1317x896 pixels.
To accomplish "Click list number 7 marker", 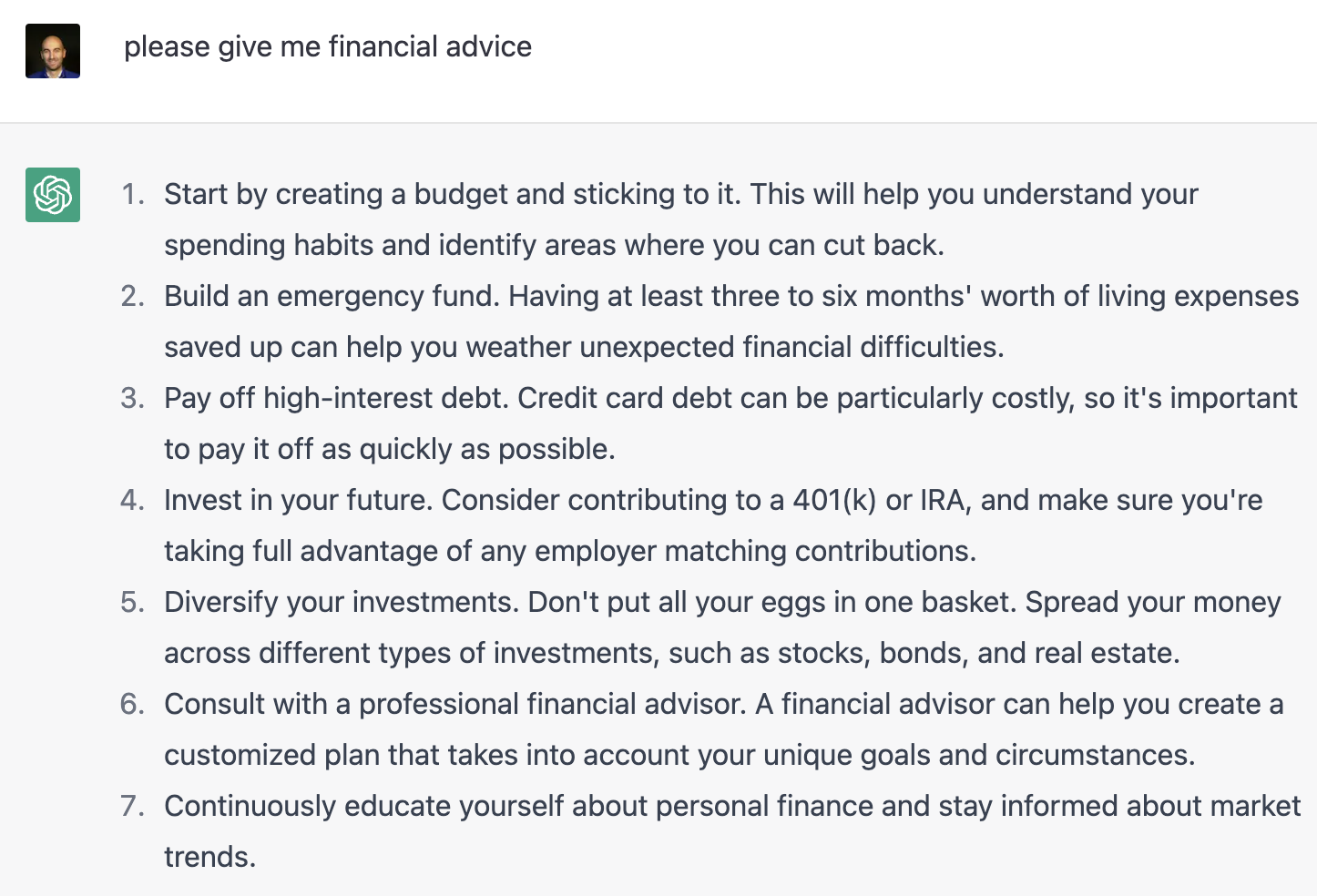I will [133, 806].
